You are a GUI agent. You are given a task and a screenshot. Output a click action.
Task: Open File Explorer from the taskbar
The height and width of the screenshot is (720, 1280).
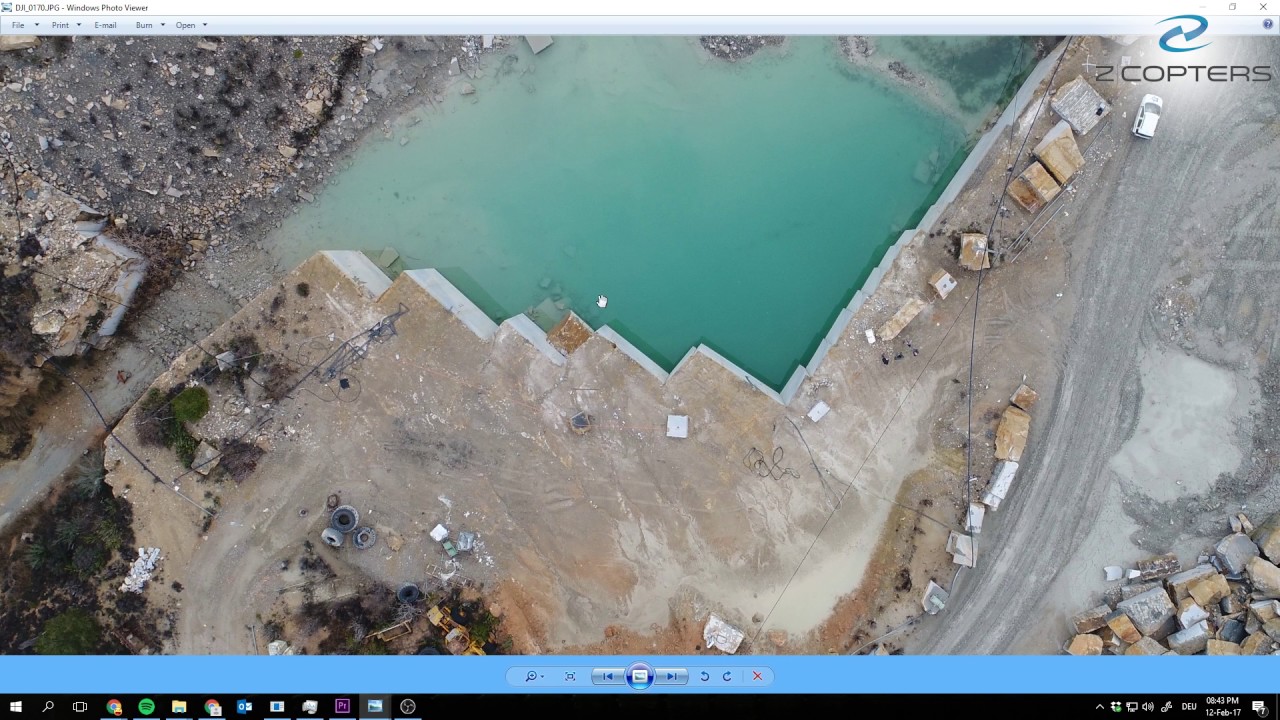point(179,706)
